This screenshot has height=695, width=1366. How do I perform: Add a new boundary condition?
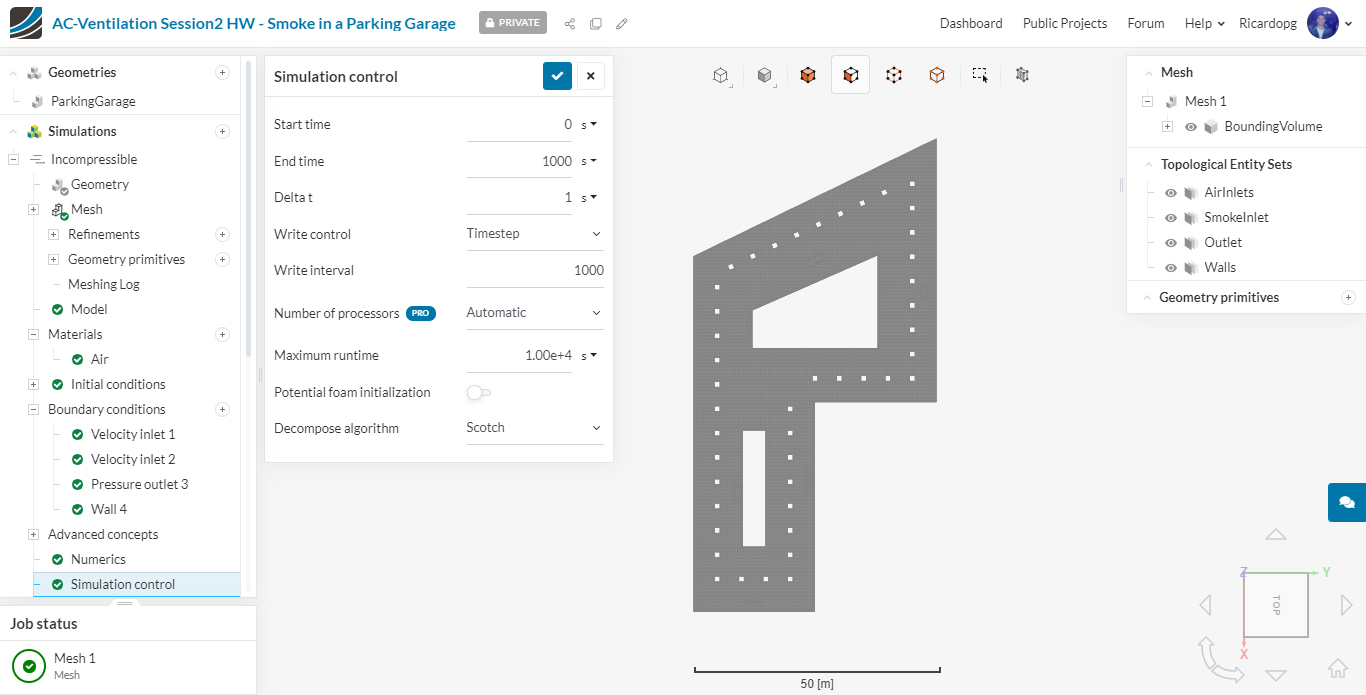tap(222, 409)
